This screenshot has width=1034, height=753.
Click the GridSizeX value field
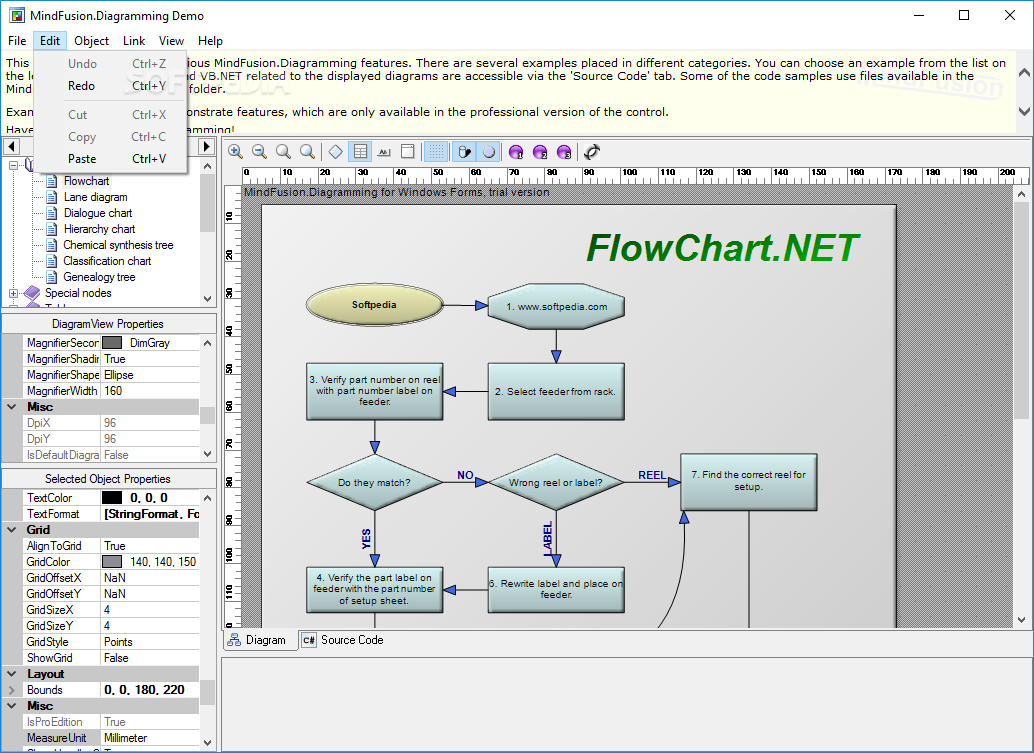[150, 610]
